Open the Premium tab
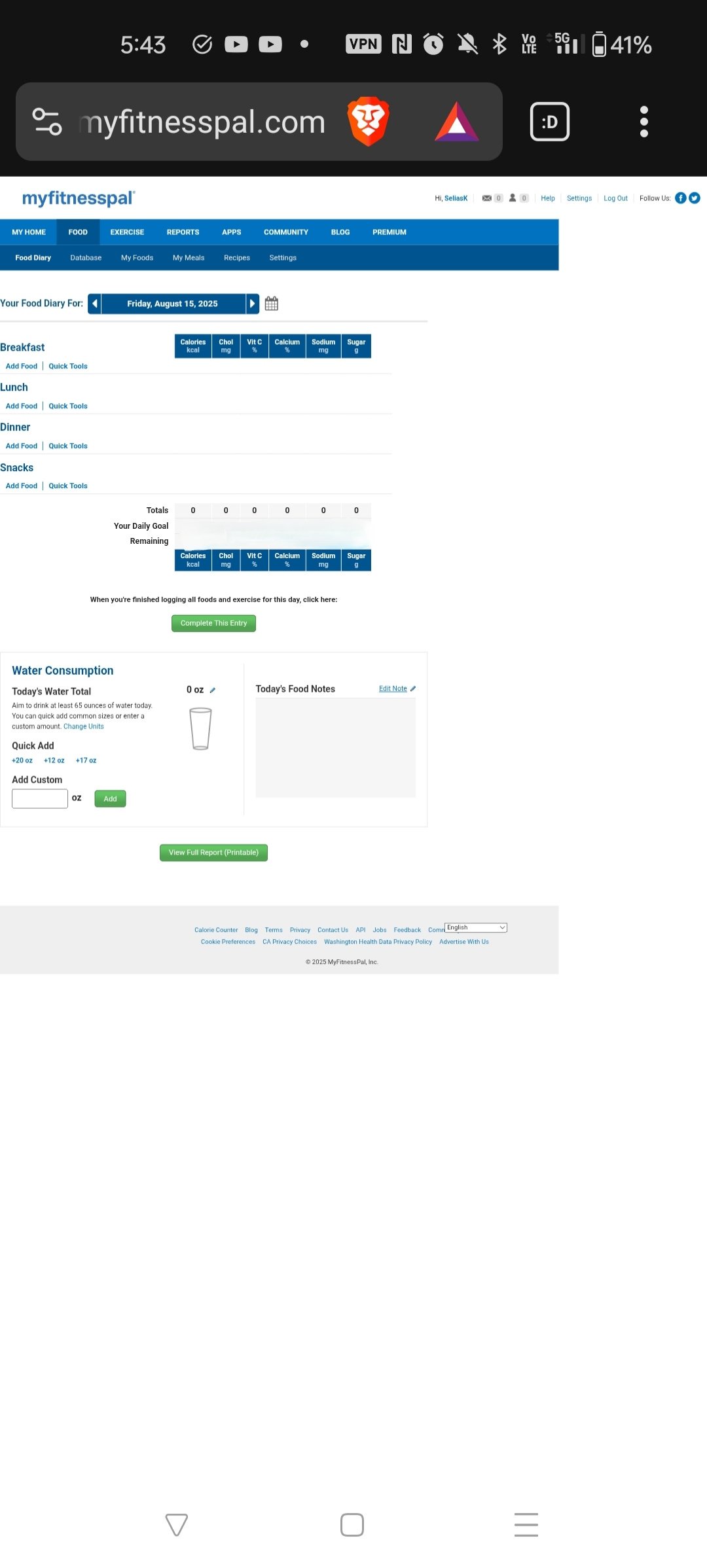 click(390, 232)
